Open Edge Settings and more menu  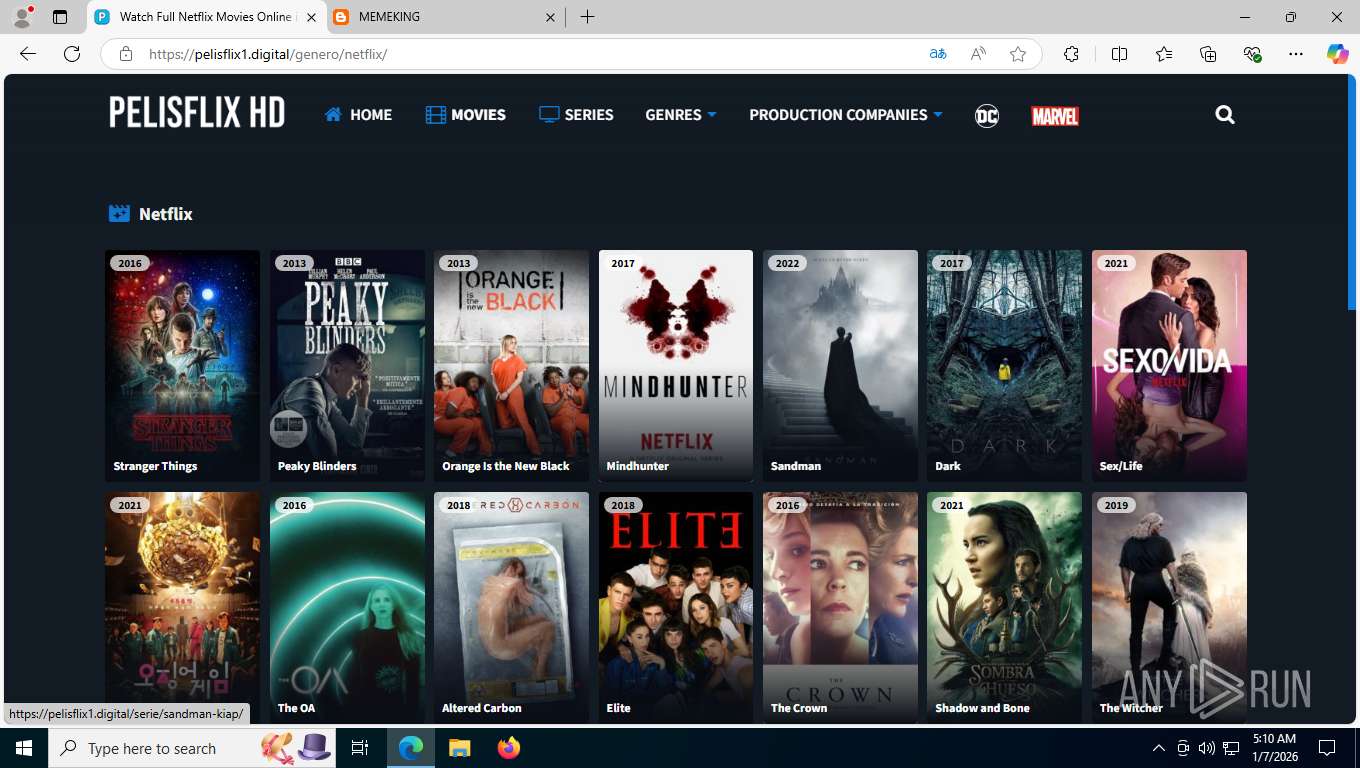point(1296,54)
